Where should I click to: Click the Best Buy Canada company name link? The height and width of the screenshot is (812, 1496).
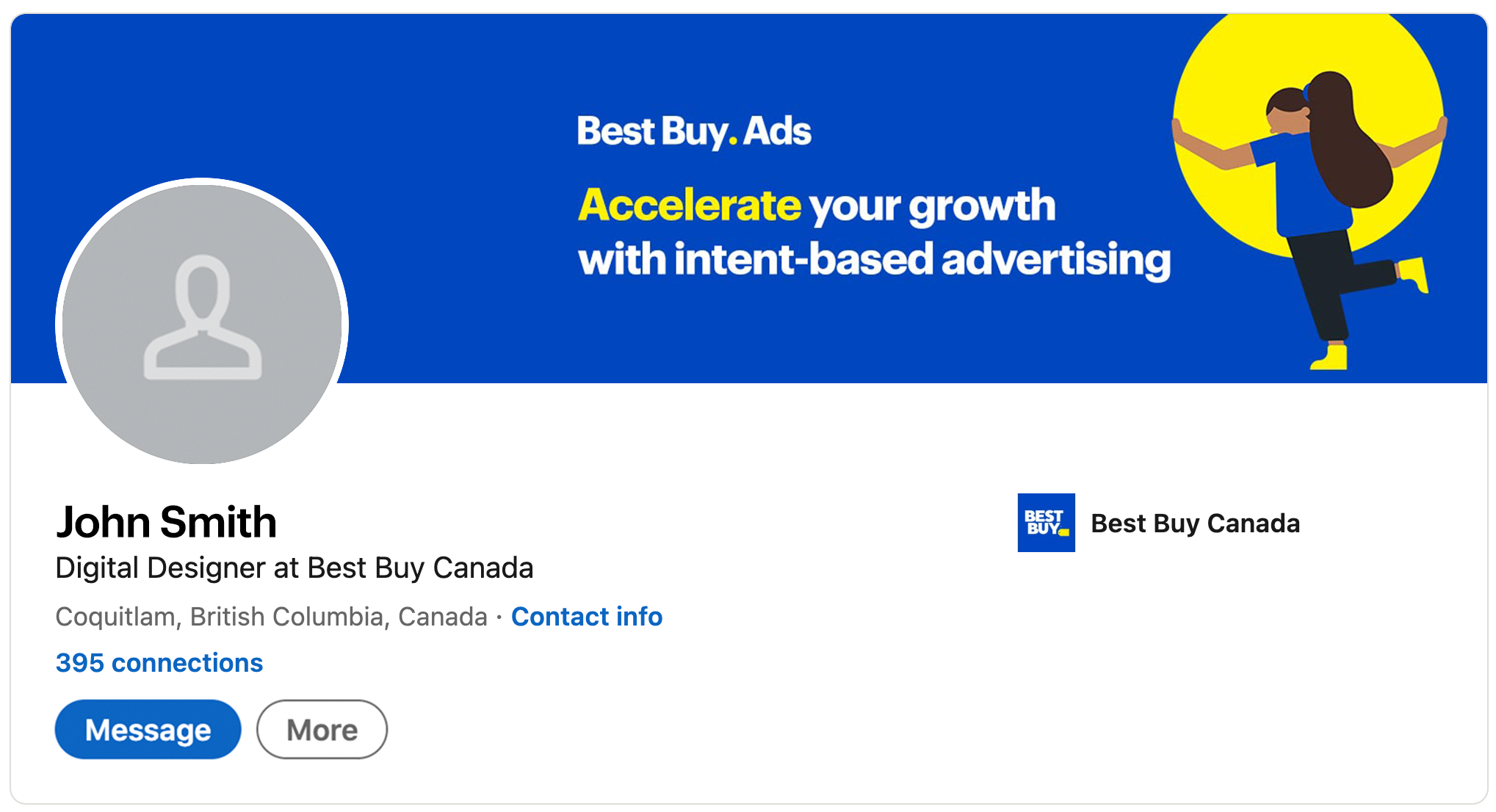point(1196,523)
